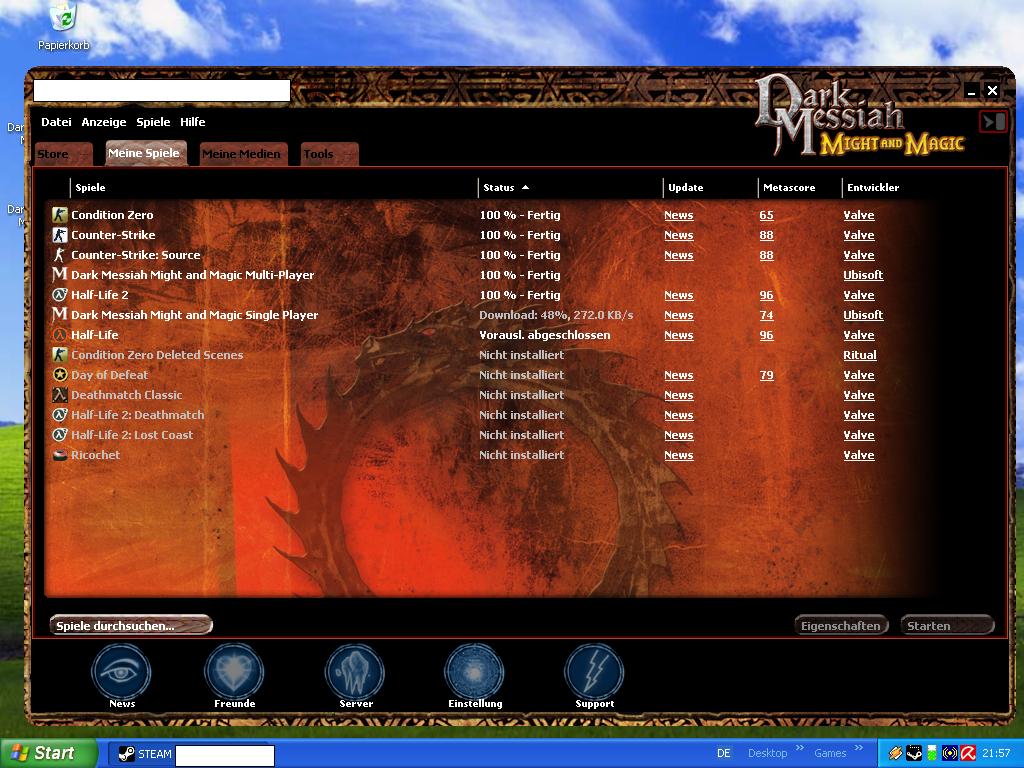Click the Half-Life orange lambda icon
Viewport: 1024px width, 768px height.
point(59,334)
